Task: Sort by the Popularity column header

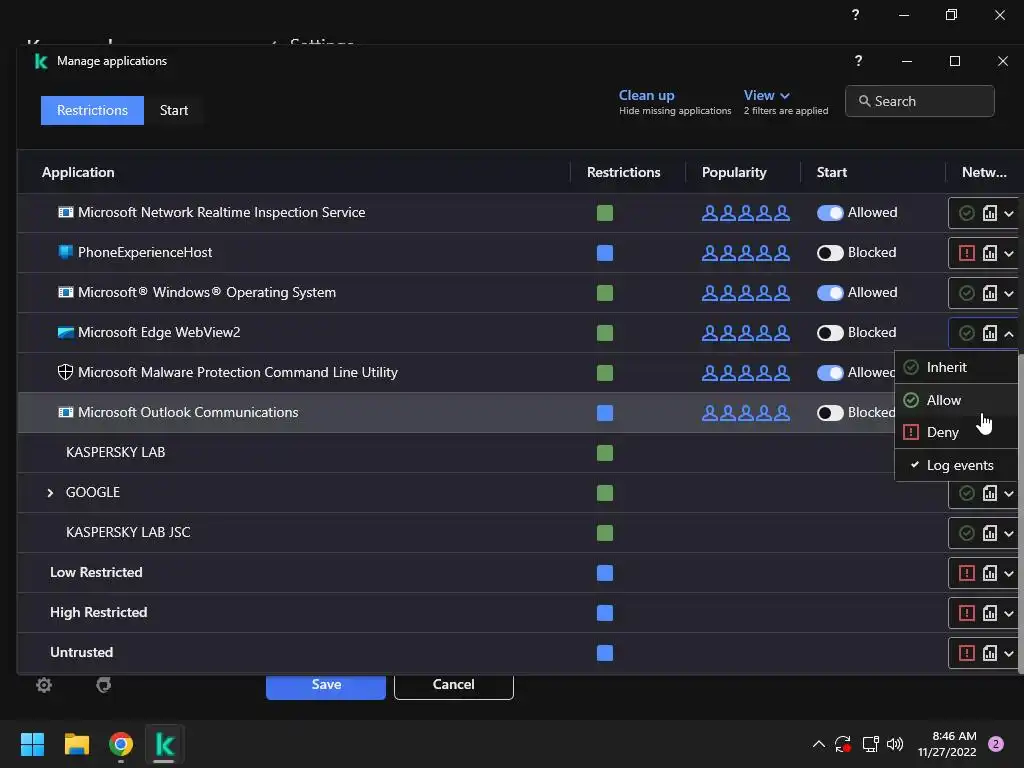Action: [734, 172]
